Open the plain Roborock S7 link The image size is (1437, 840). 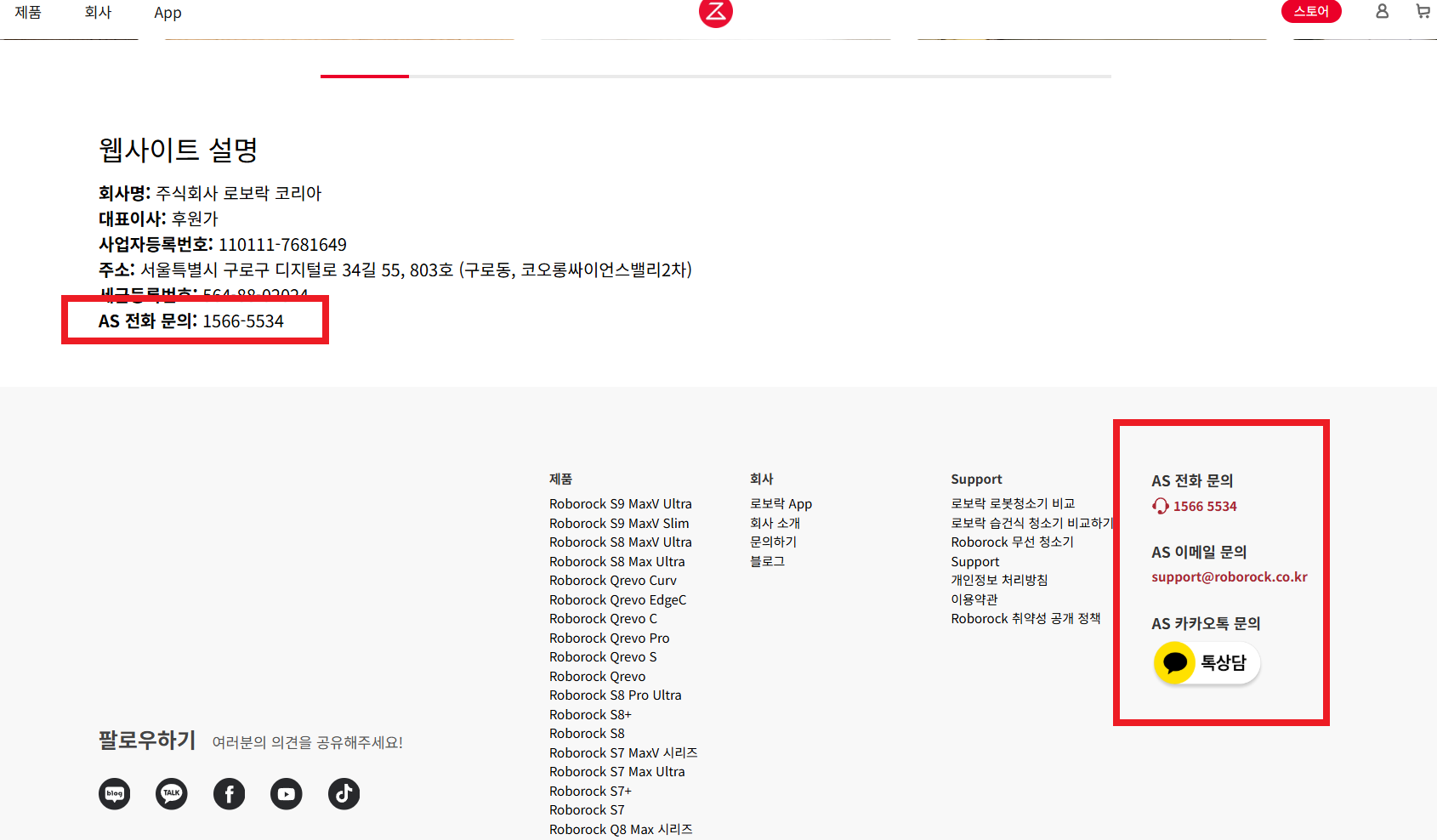click(587, 810)
